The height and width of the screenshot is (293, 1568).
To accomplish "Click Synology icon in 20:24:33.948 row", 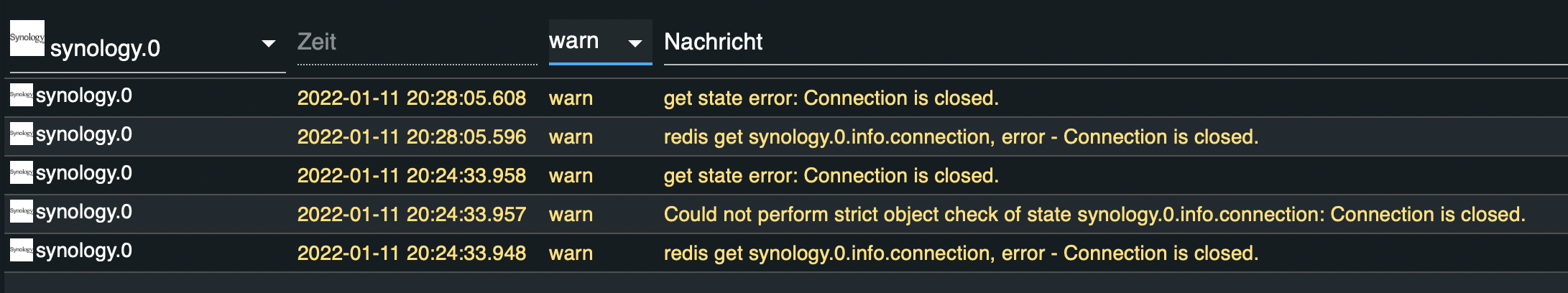I will (21, 250).
